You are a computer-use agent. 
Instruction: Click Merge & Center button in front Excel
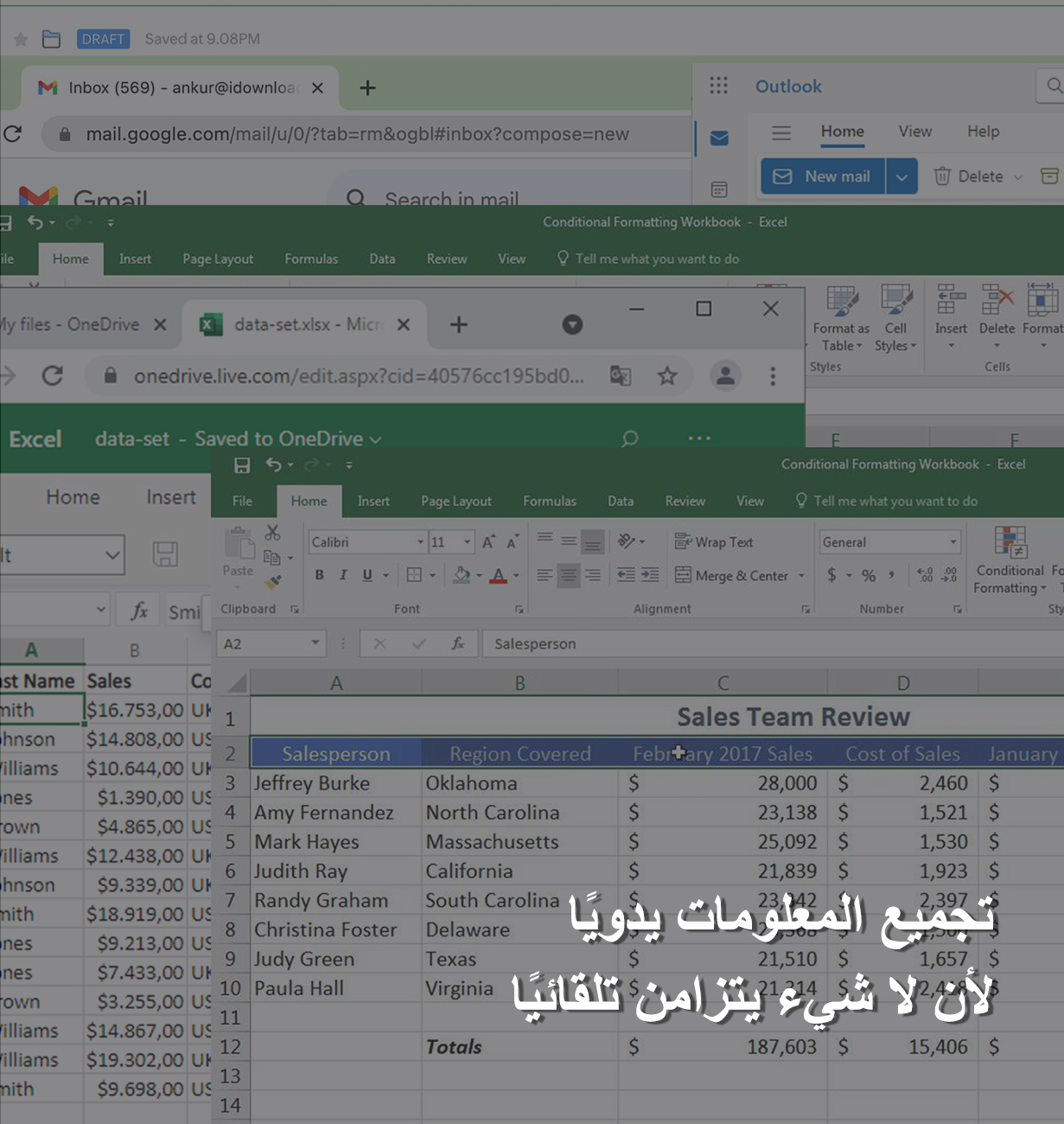tap(731, 575)
